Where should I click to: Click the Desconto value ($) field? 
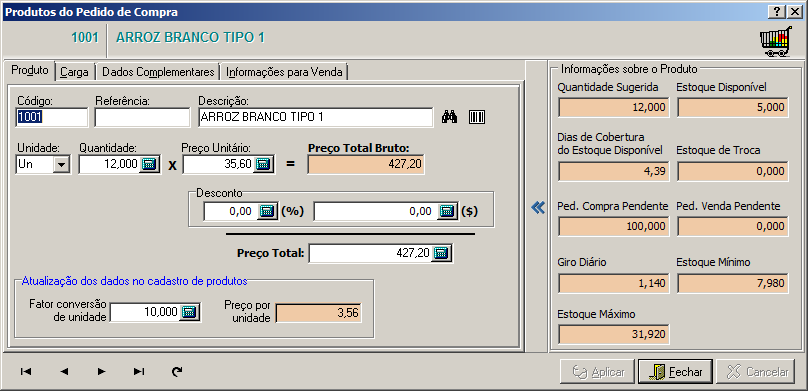[x=376, y=211]
